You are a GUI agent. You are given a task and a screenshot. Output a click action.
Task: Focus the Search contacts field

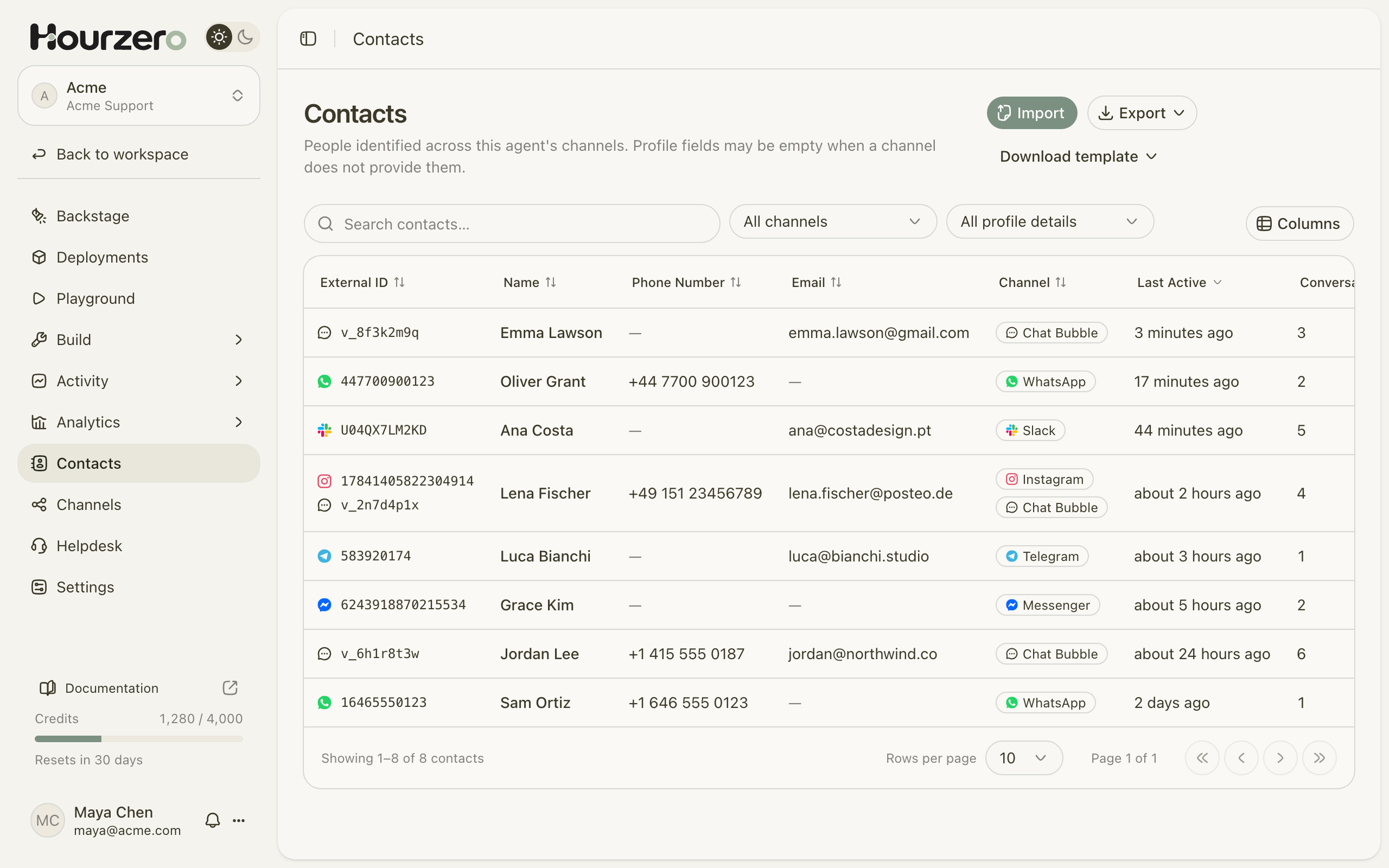tap(512, 224)
